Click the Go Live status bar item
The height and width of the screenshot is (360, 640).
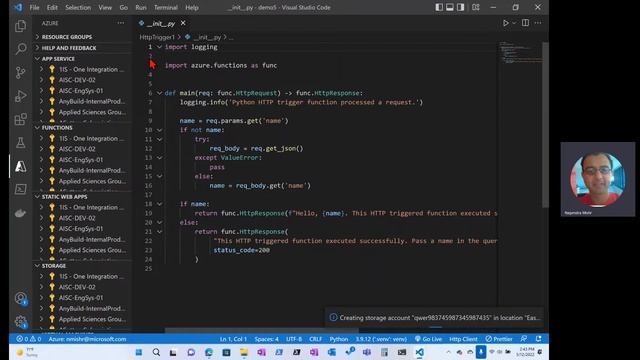pos(428,339)
